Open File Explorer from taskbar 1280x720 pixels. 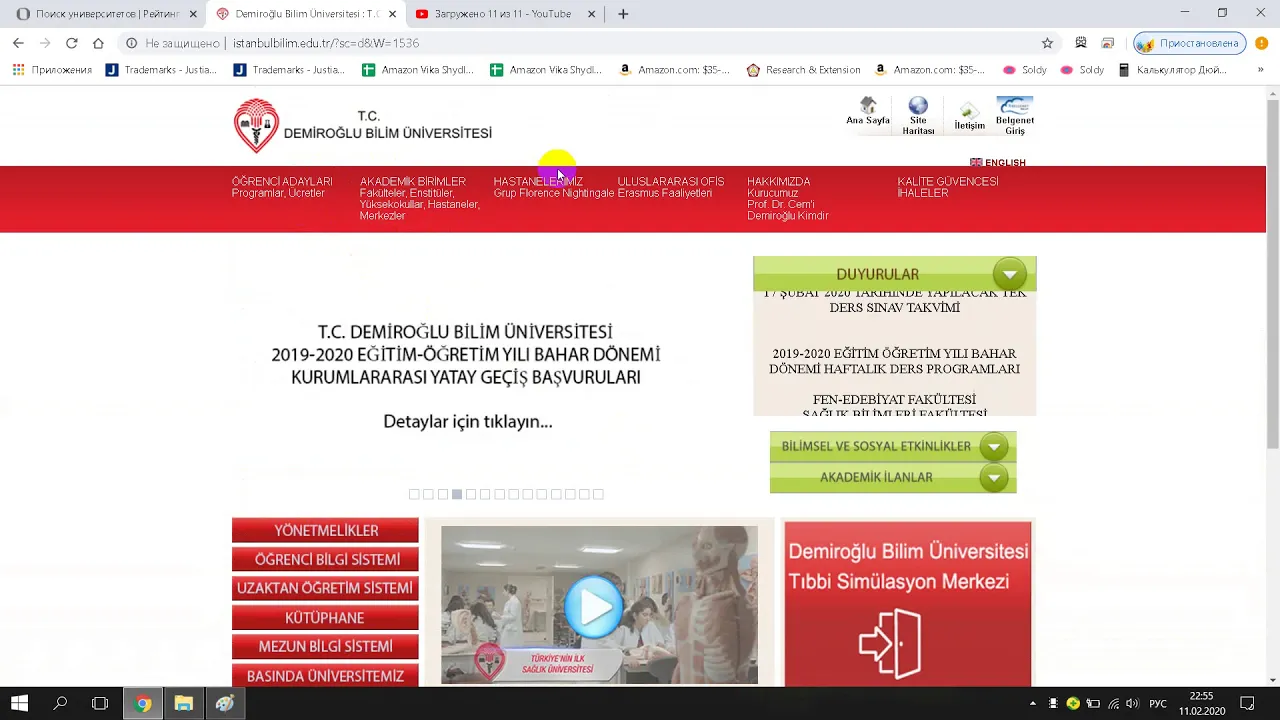pos(183,703)
